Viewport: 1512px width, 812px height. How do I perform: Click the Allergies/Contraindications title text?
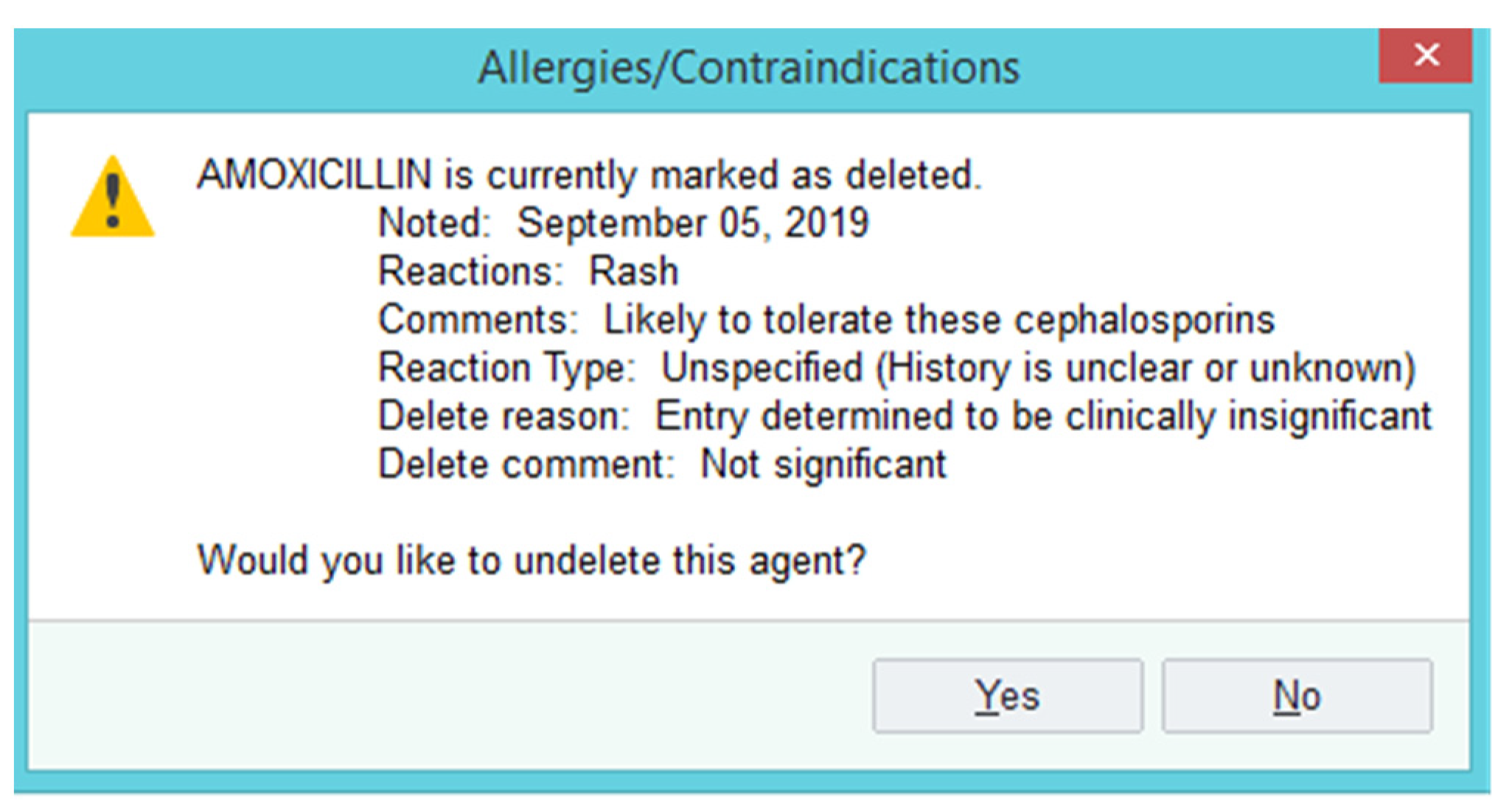(x=748, y=68)
